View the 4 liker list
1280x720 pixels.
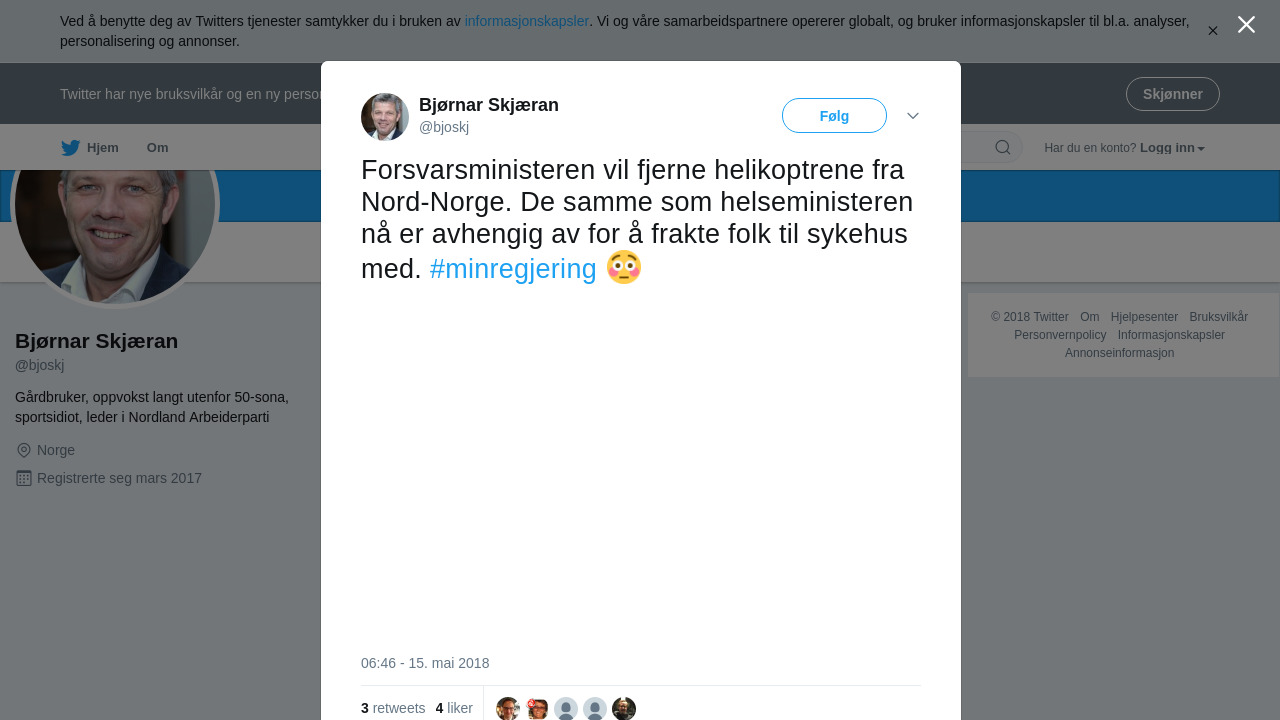454,708
